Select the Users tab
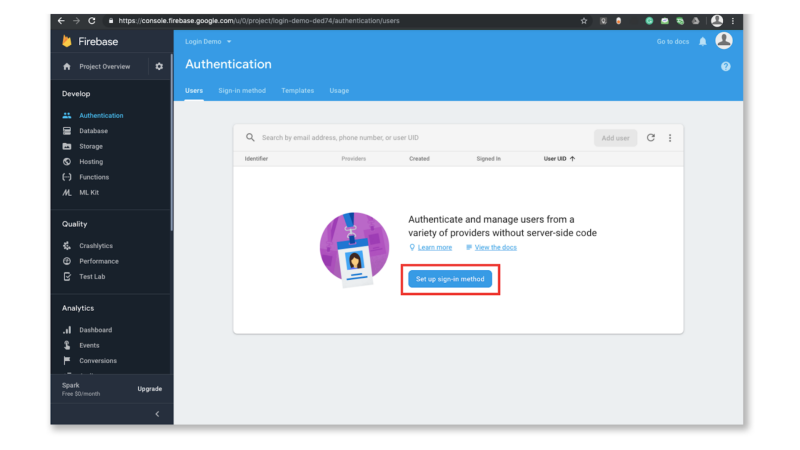This screenshot has width=800, height=450. point(194,90)
